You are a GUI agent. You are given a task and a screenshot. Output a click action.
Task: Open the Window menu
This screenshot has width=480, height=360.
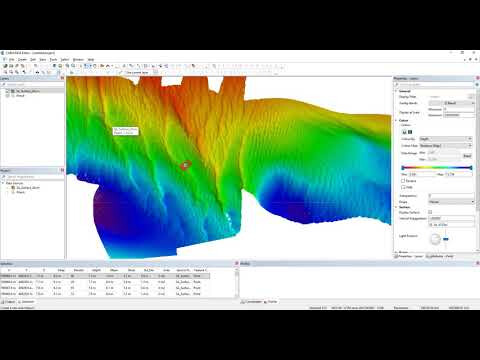[x=78, y=59]
